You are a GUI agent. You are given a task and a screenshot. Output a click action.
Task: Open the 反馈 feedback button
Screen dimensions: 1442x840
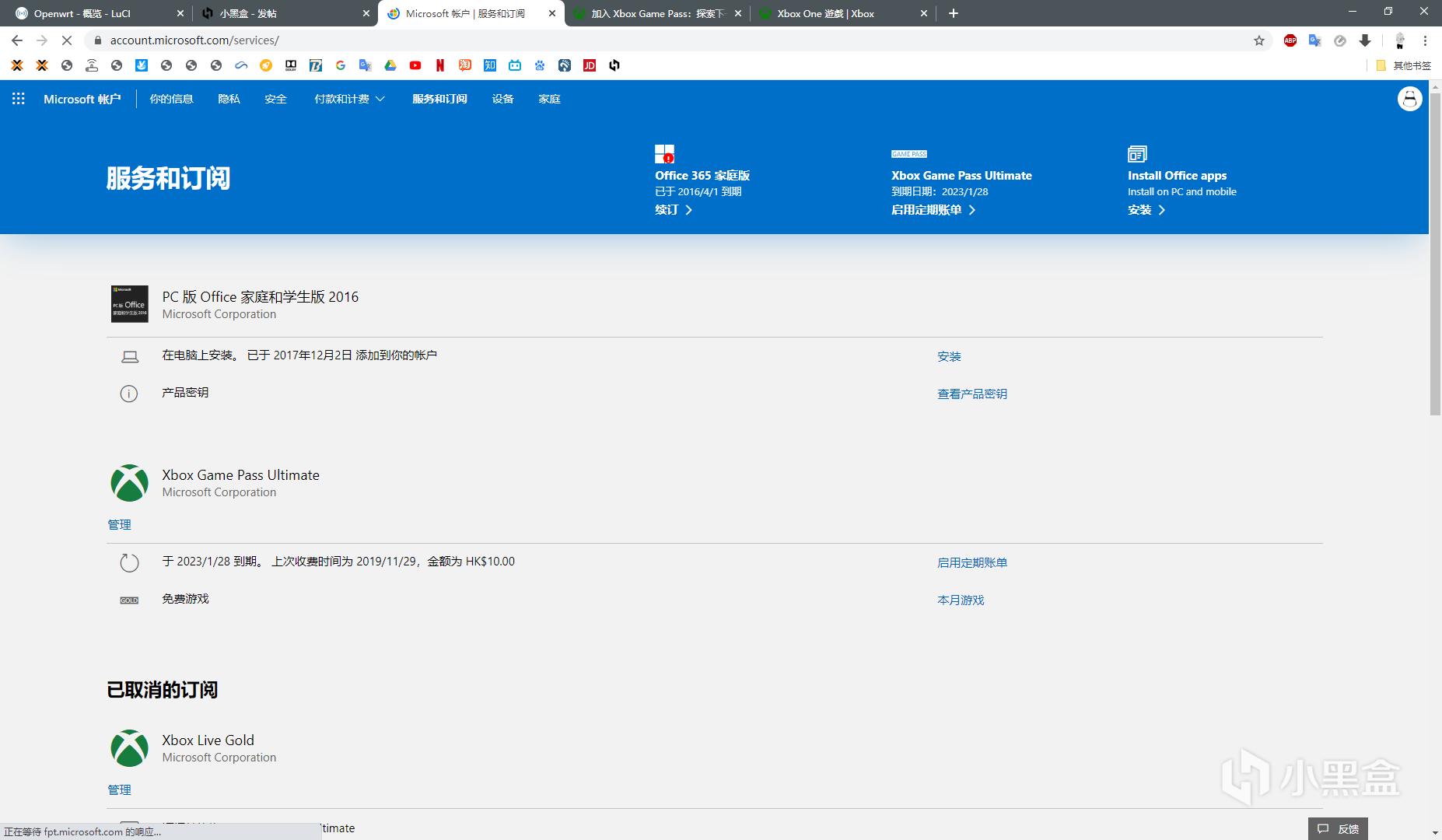[1338, 829]
